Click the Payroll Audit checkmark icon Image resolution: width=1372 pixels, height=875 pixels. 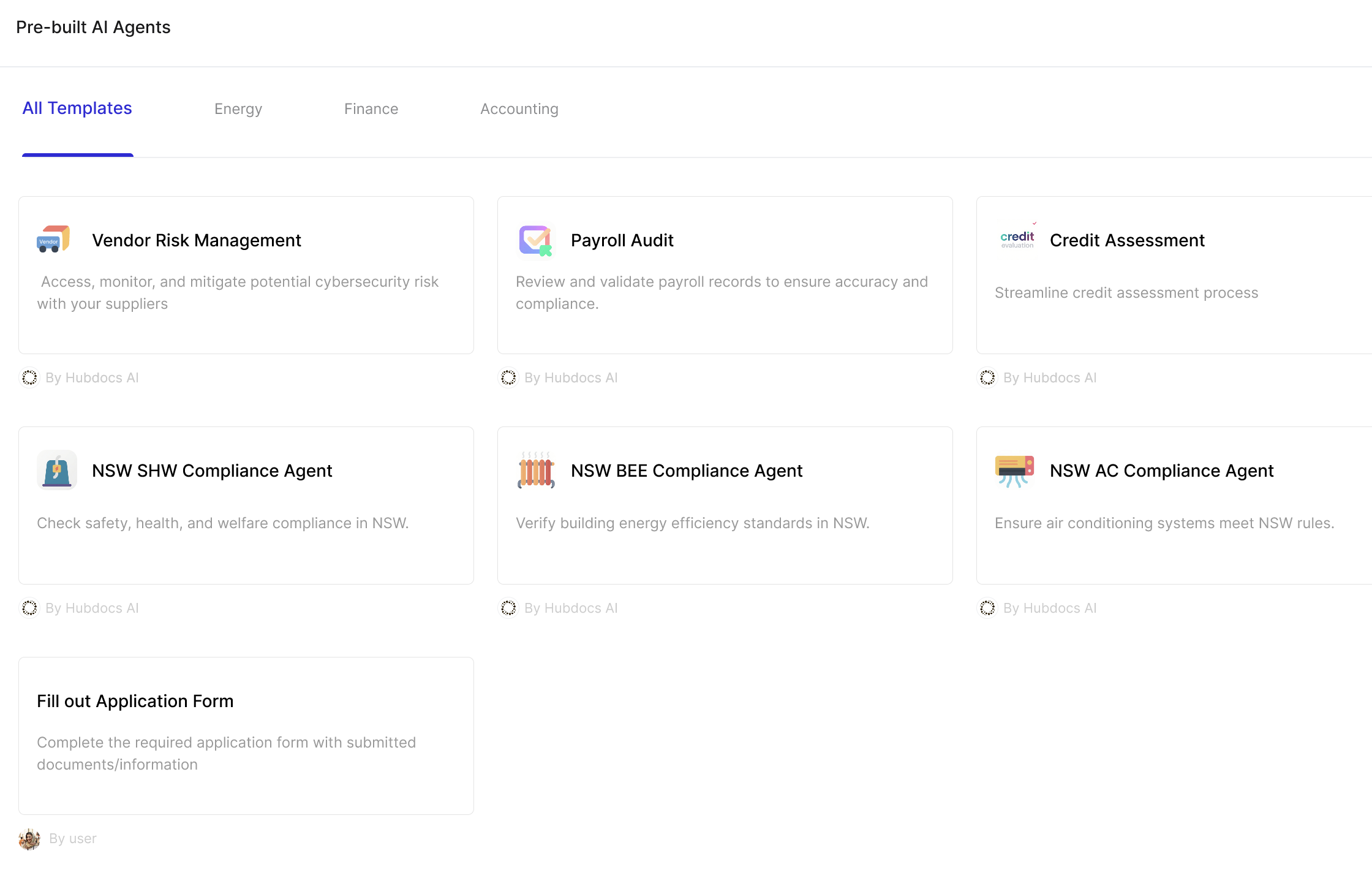tap(535, 240)
